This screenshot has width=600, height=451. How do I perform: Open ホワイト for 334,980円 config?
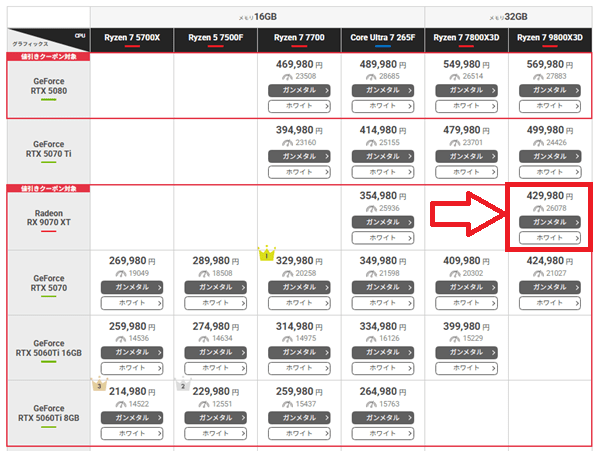click(383, 368)
